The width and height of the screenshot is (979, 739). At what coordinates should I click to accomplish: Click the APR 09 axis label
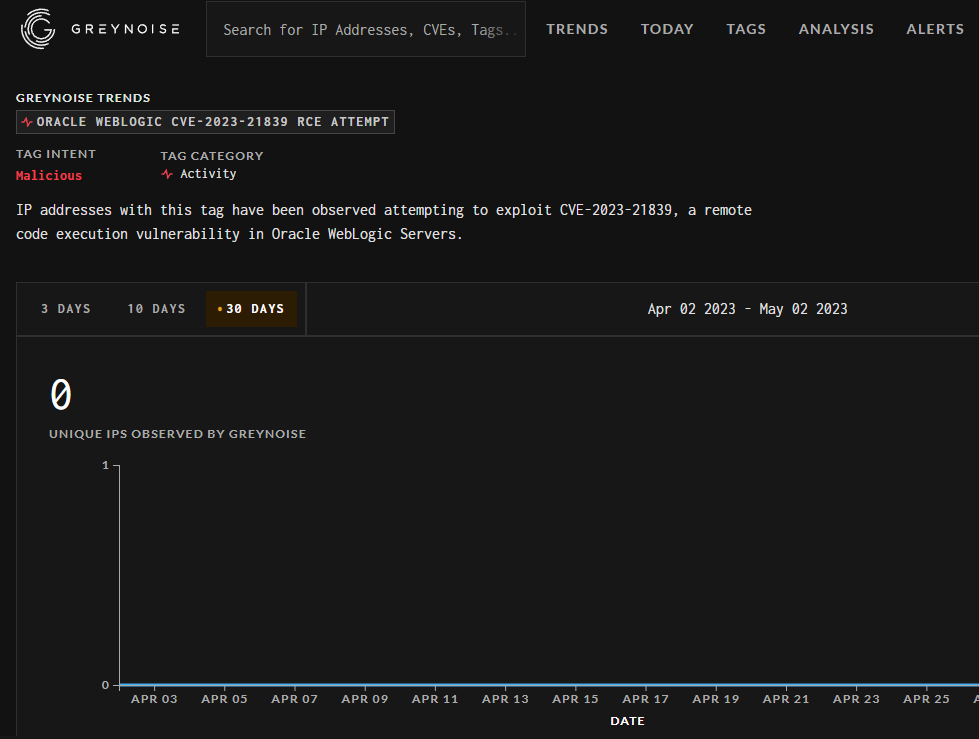click(365, 699)
